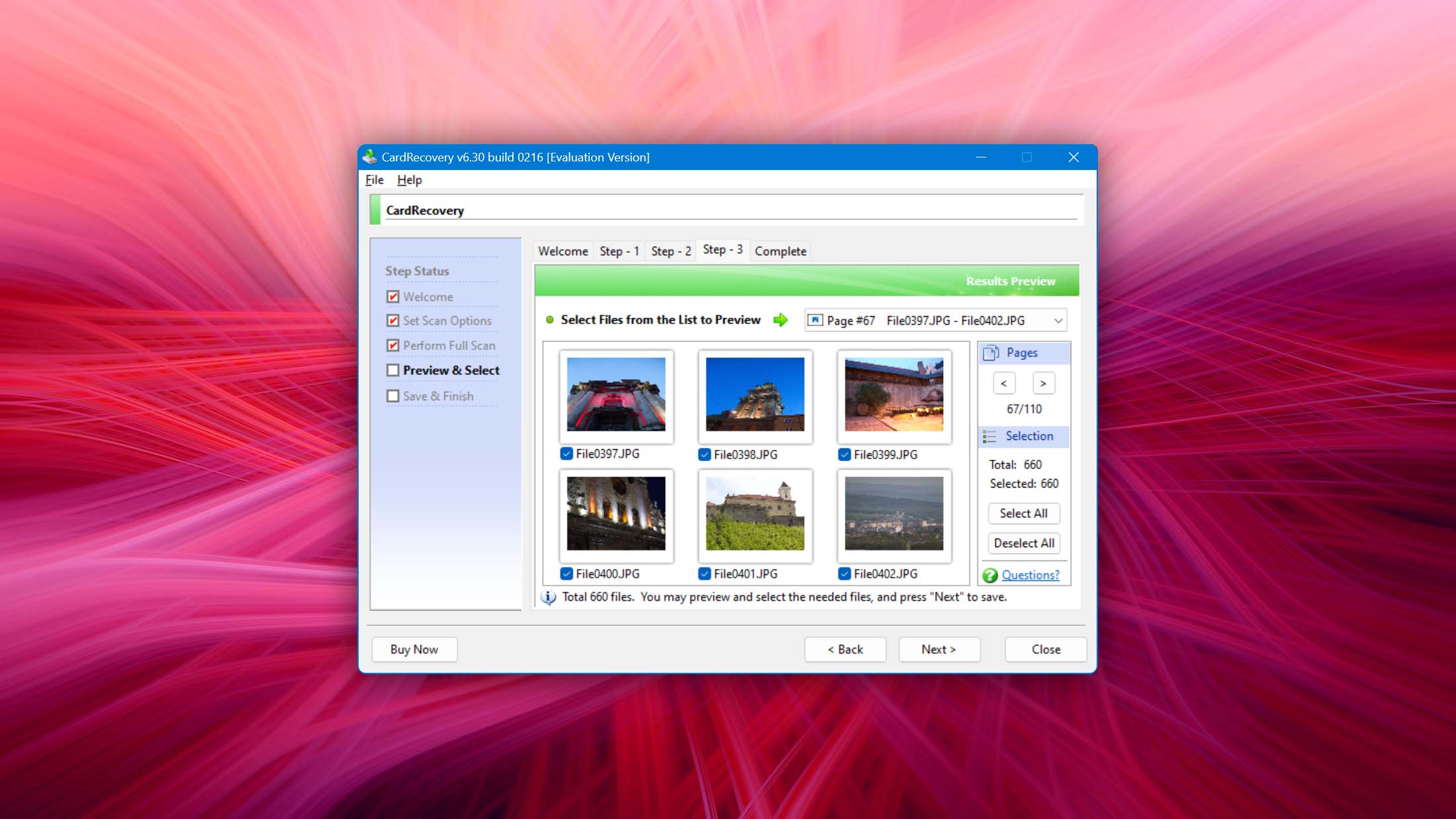Viewport: 1456px width, 819px height.
Task: Click the Preview & Select status checkbox
Action: 393,370
